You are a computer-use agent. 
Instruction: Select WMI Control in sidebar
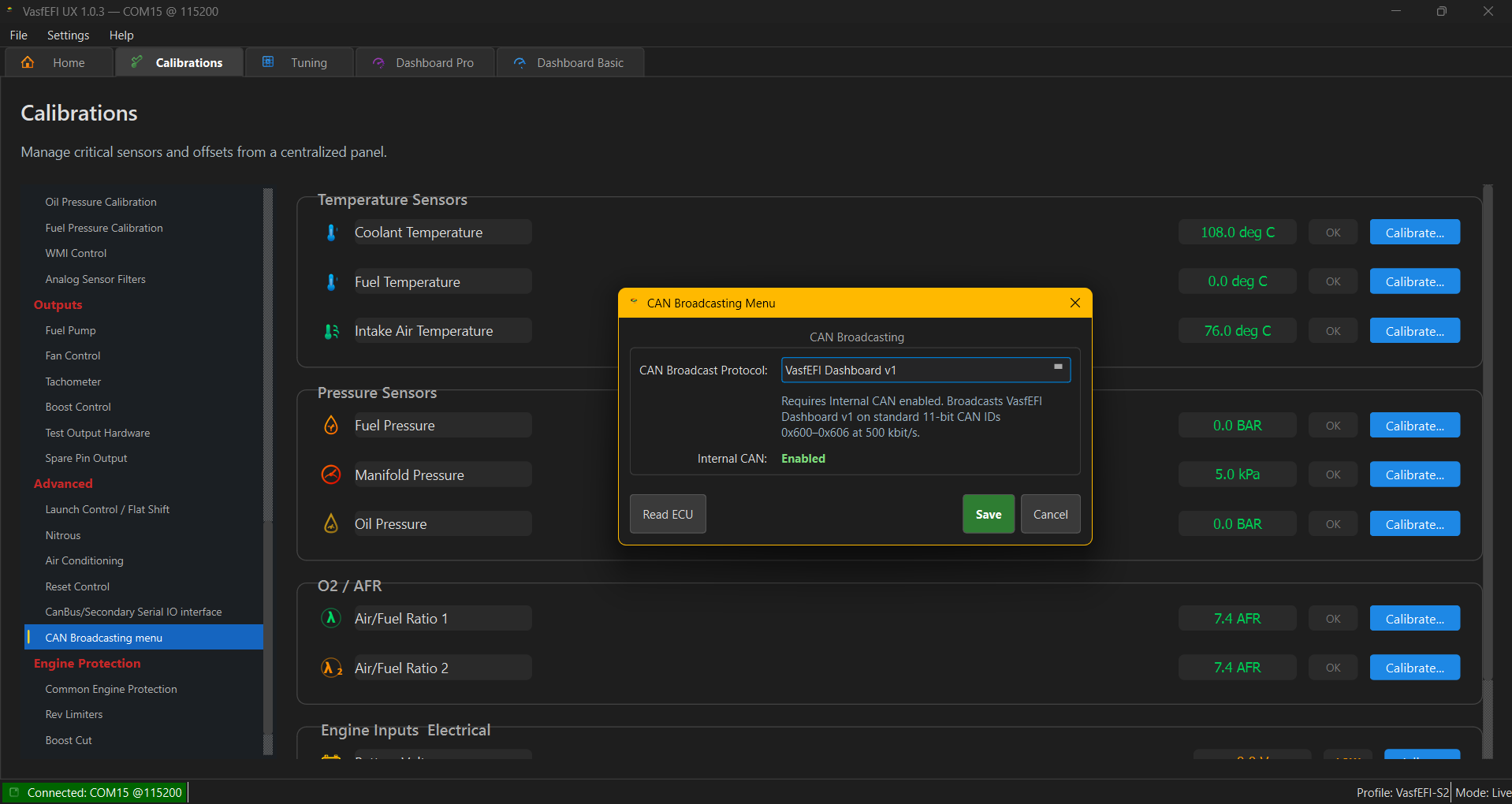tap(144, 253)
